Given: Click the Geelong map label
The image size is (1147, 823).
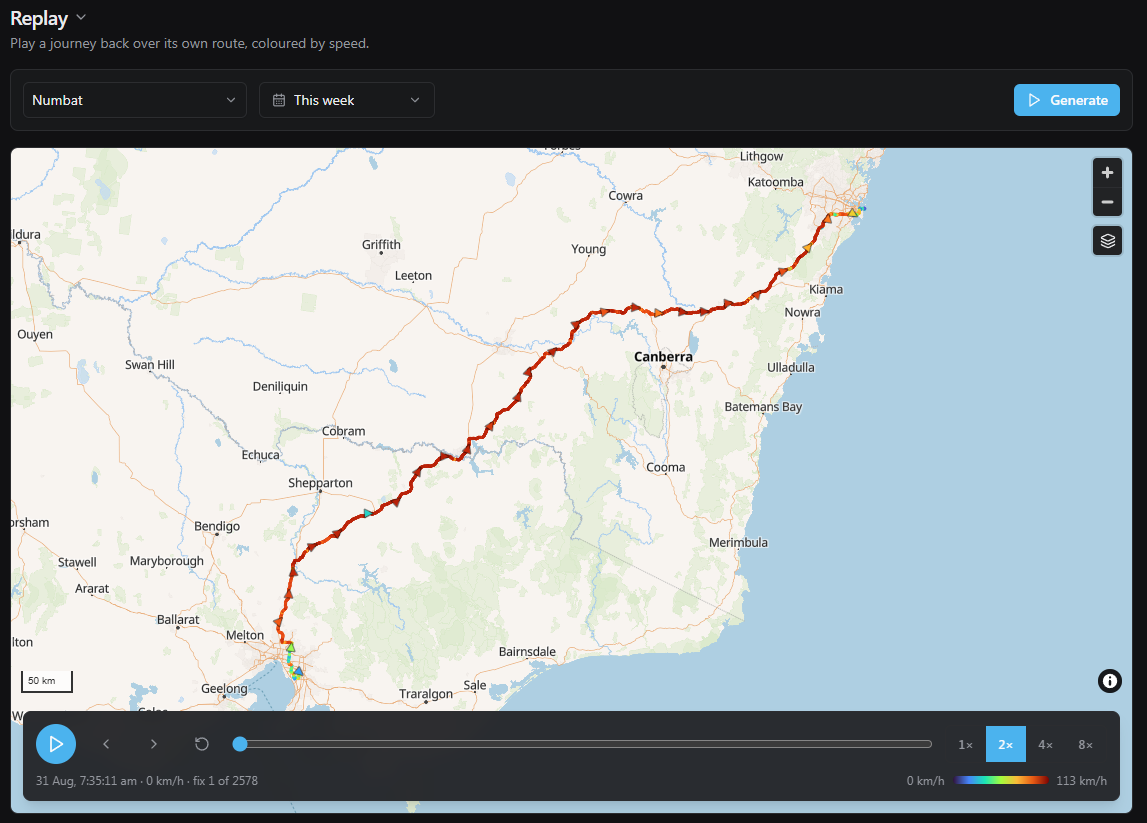Looking at the screenshot, I should [224, 688].
